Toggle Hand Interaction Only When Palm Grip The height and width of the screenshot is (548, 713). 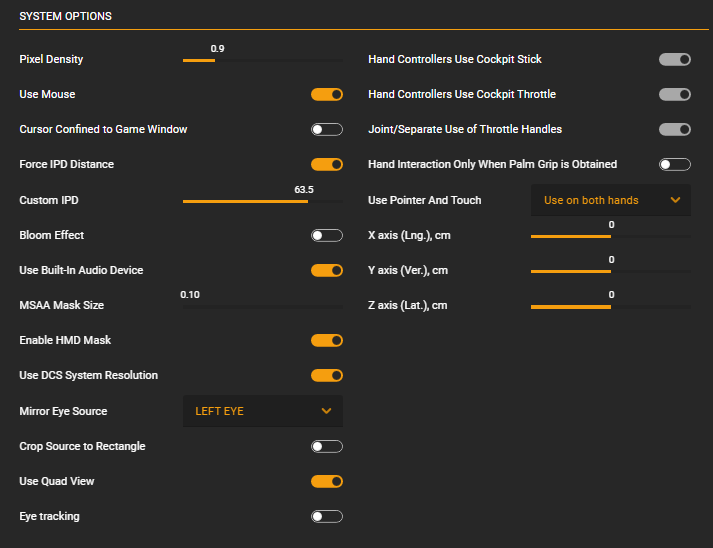click(x=675, y=164)
